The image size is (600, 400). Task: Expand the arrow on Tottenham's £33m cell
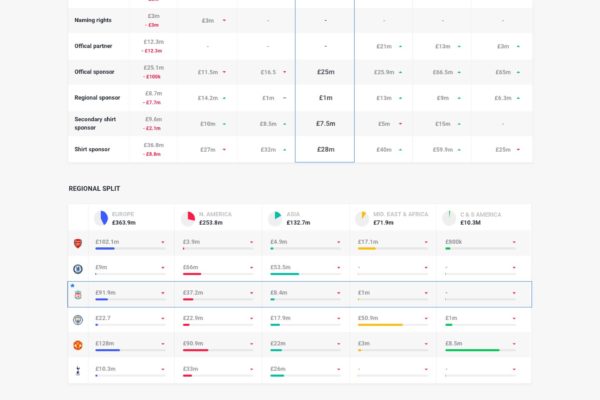[x=251, y=369]
